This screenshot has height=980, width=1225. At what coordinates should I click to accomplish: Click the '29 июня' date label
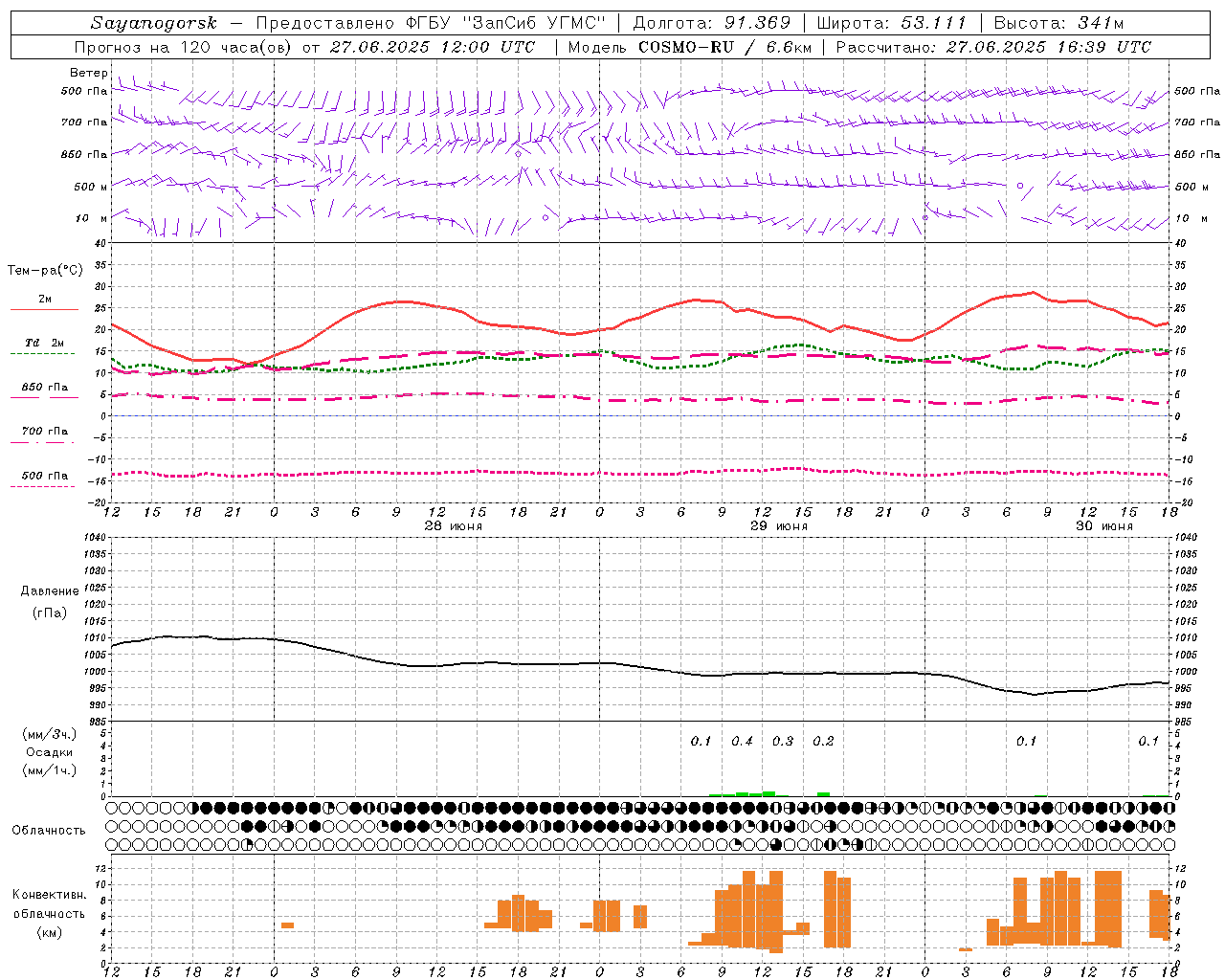point(778,526)
